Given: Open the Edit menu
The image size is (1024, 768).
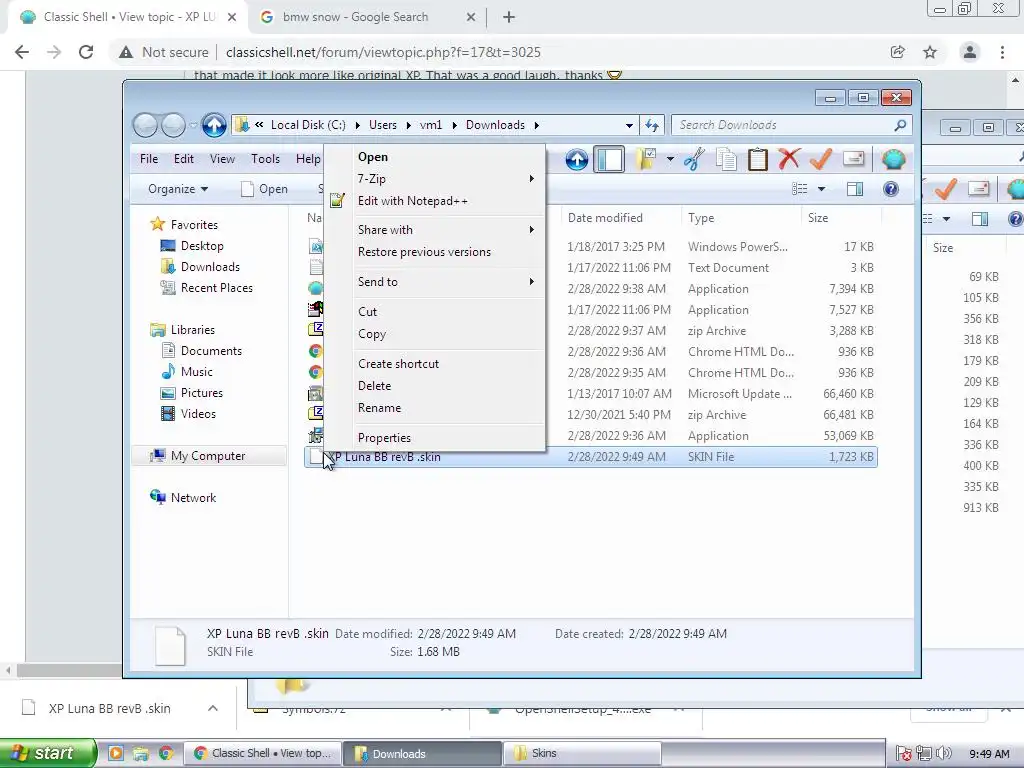Looking at the screenshot, I should click(x=184, y=159).
